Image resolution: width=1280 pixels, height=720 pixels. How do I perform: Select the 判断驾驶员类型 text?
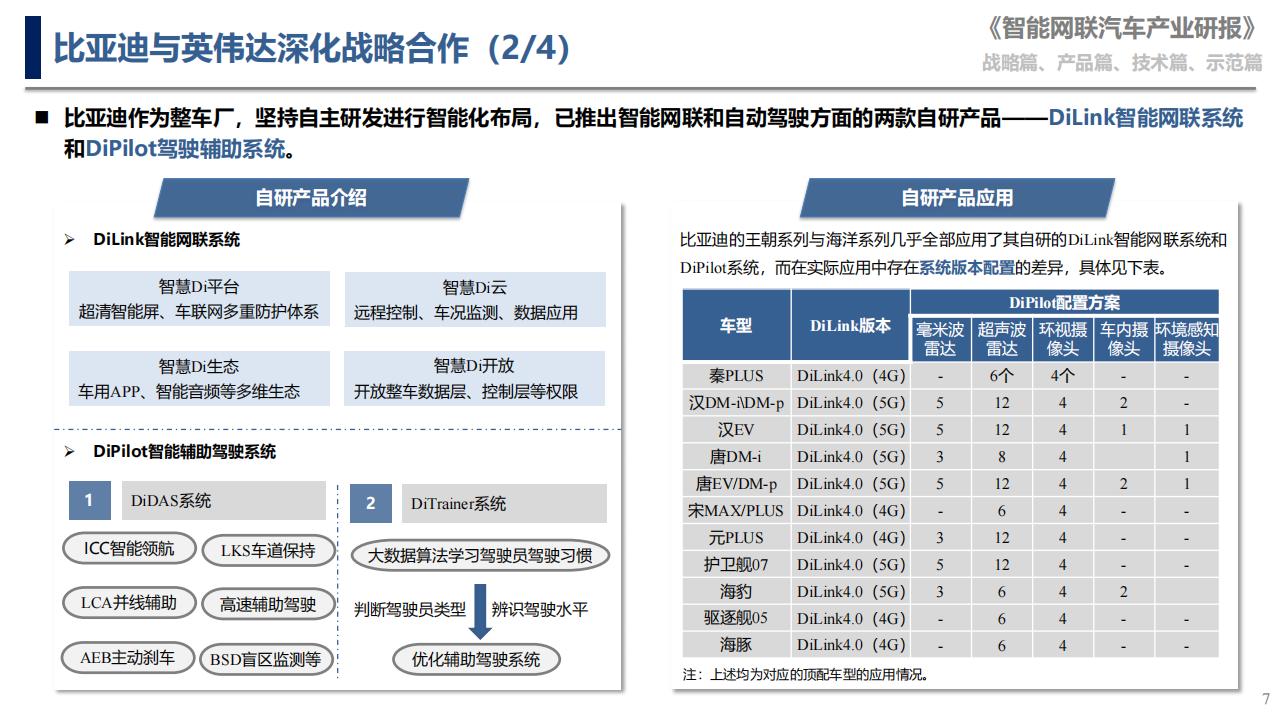[410, 609]
